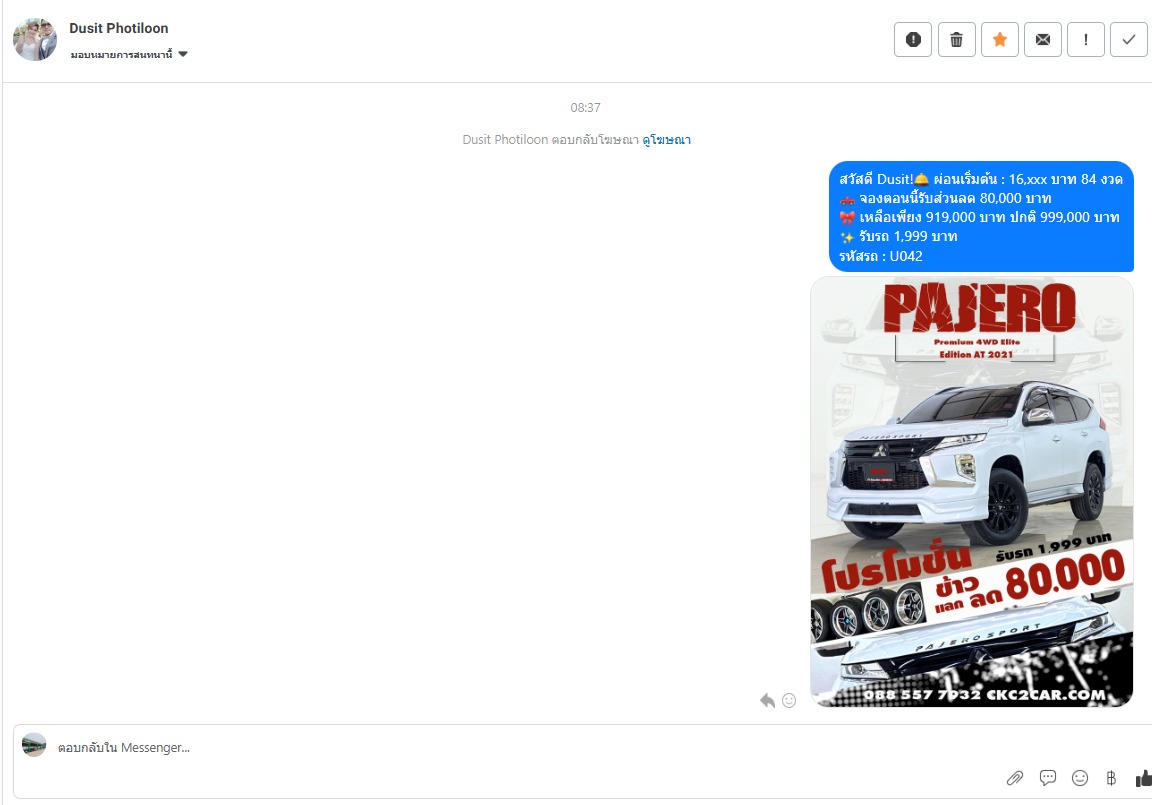Flag conversation with exclamation mark icon
1152x805 pixels.
tap(1086, 40)
